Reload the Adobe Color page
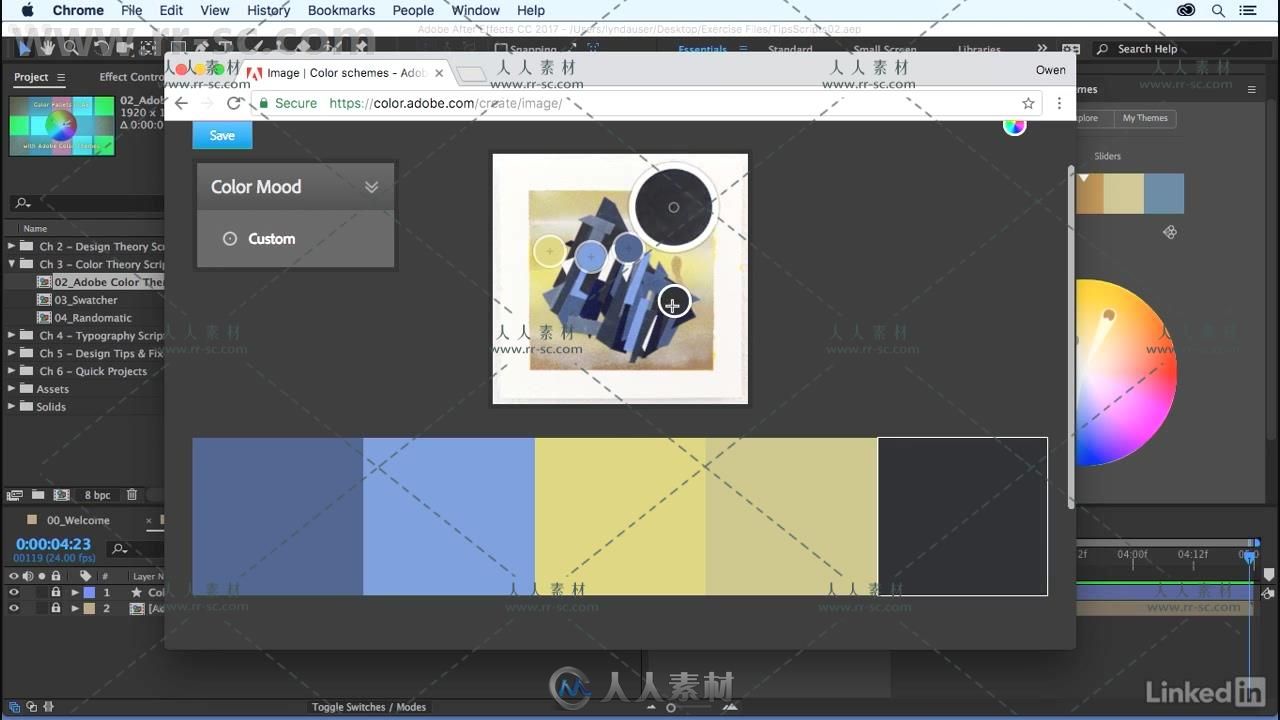This screenshot has height=720, width=1280. click(x=234, y=103)
